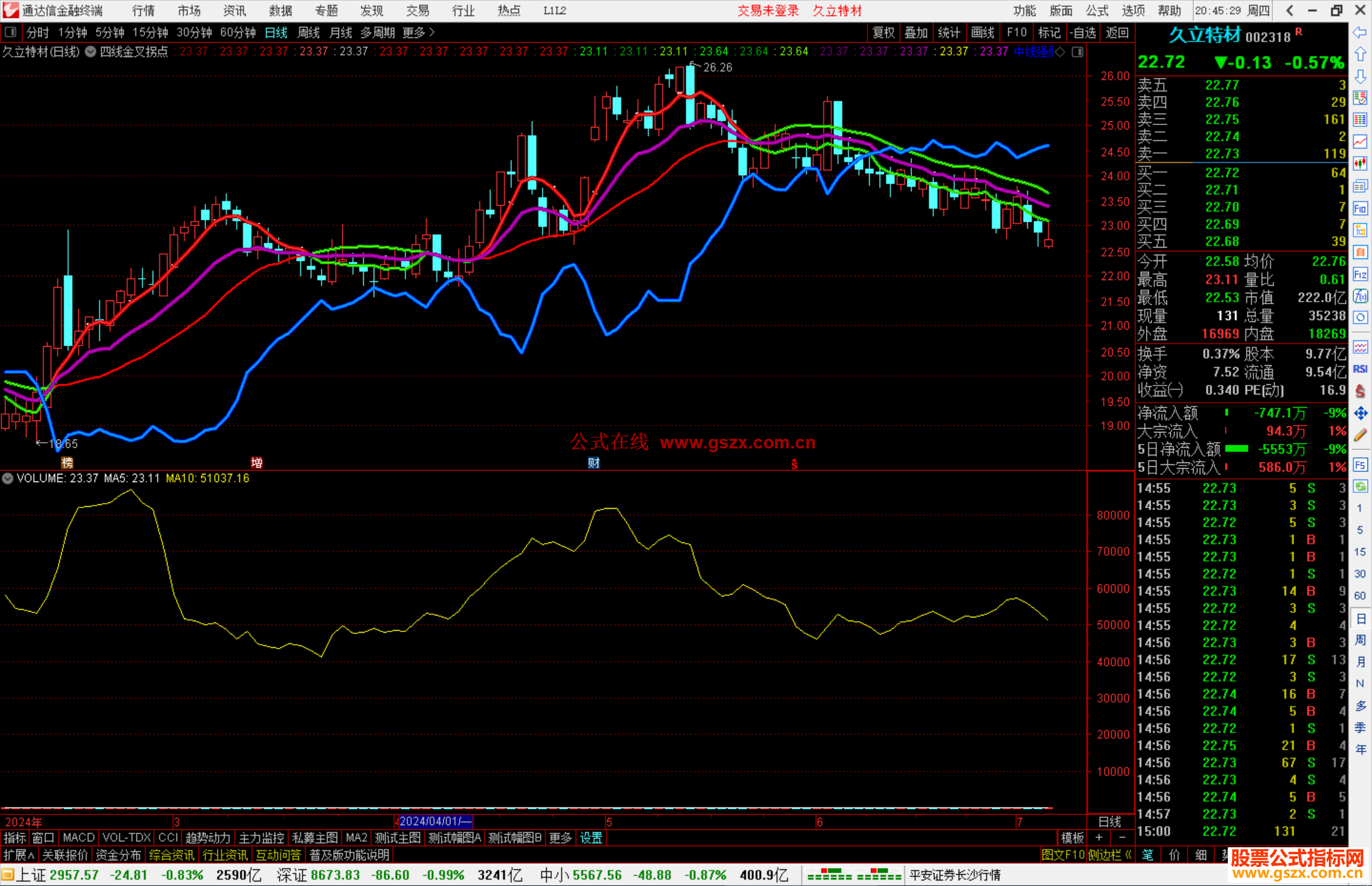
Task: Click the 设置 indicator settings link
Action: coord(591,838)
